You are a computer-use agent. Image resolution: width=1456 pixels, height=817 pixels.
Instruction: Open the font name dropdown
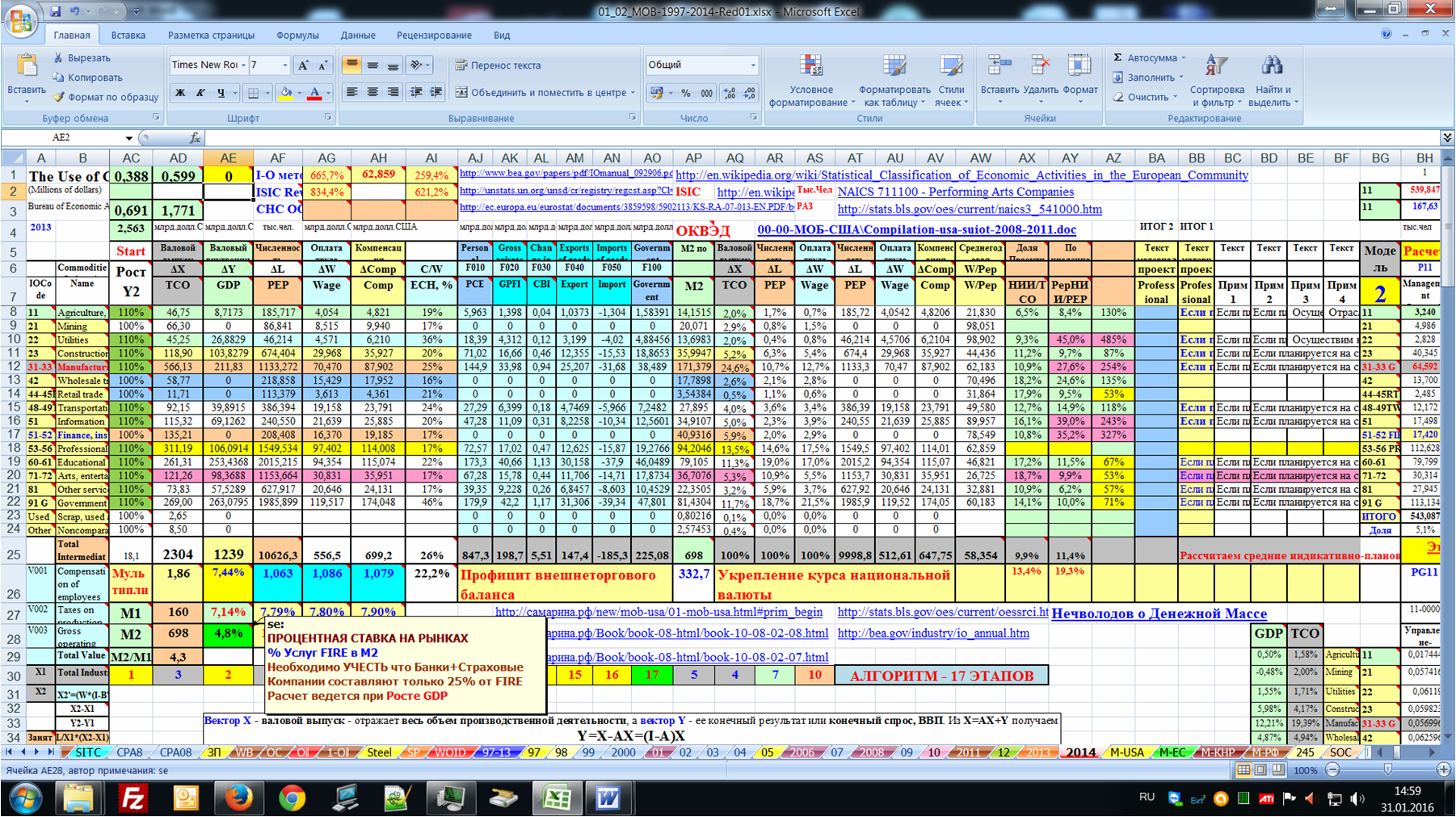tap(244, 65)
